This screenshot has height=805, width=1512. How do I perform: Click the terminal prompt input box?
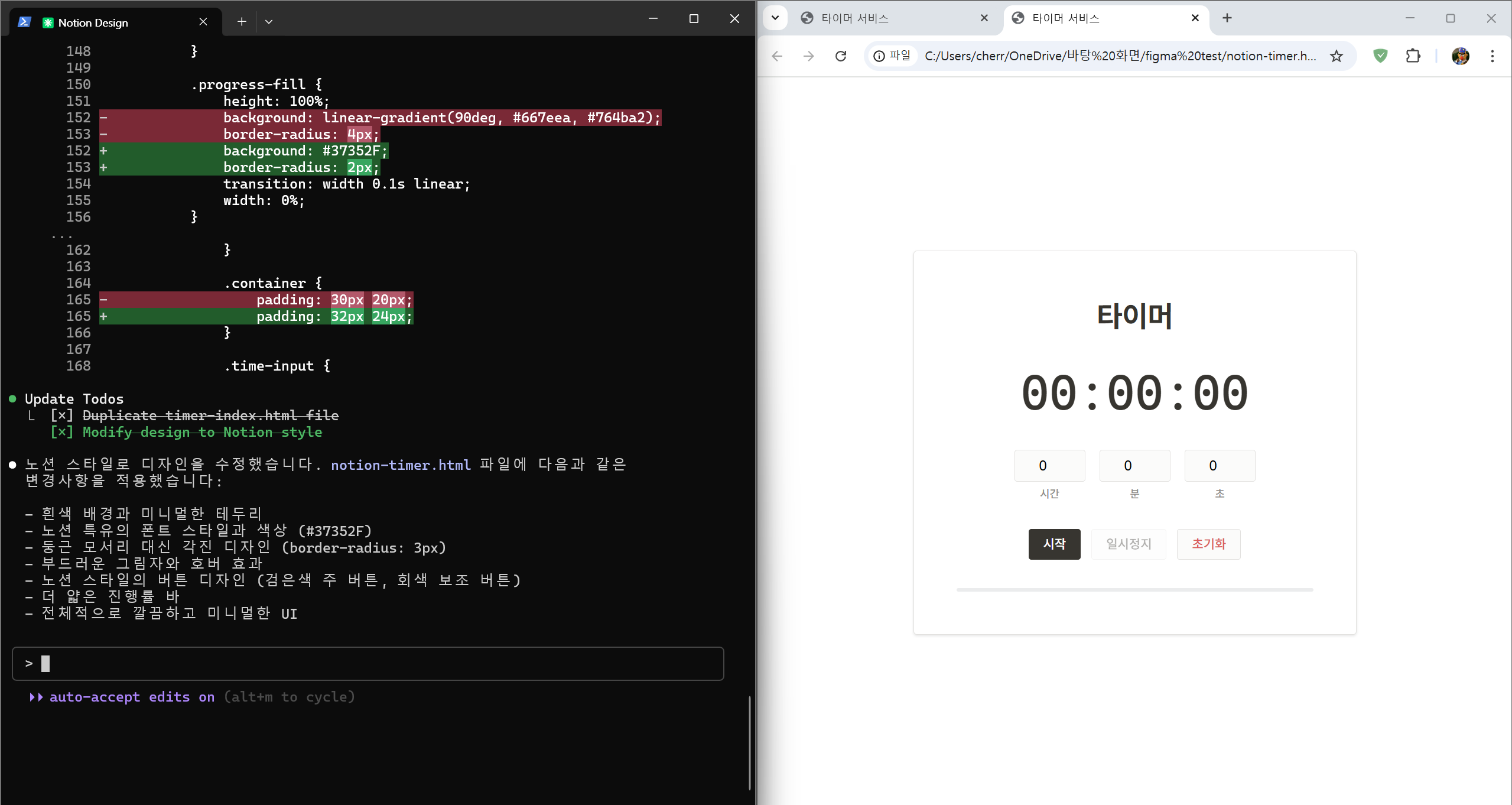click(368, 663)
